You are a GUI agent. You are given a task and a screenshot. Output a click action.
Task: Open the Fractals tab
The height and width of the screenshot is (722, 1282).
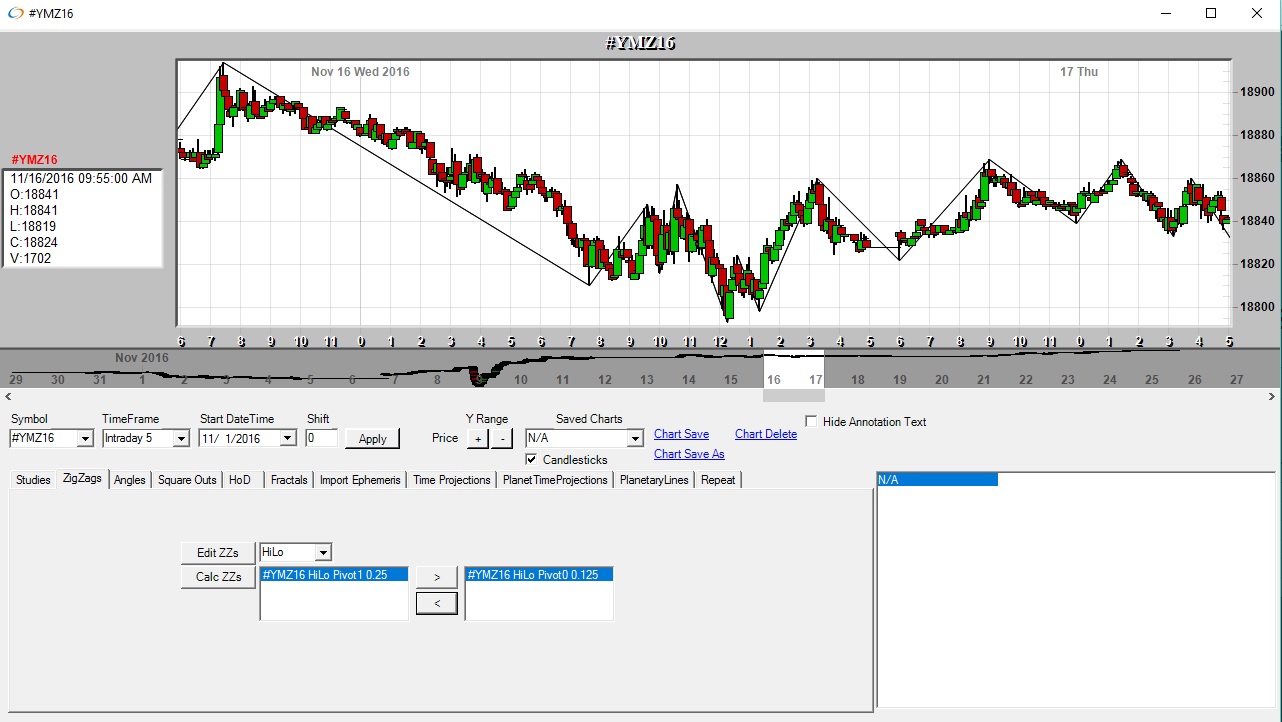click(x=289, y=480)
